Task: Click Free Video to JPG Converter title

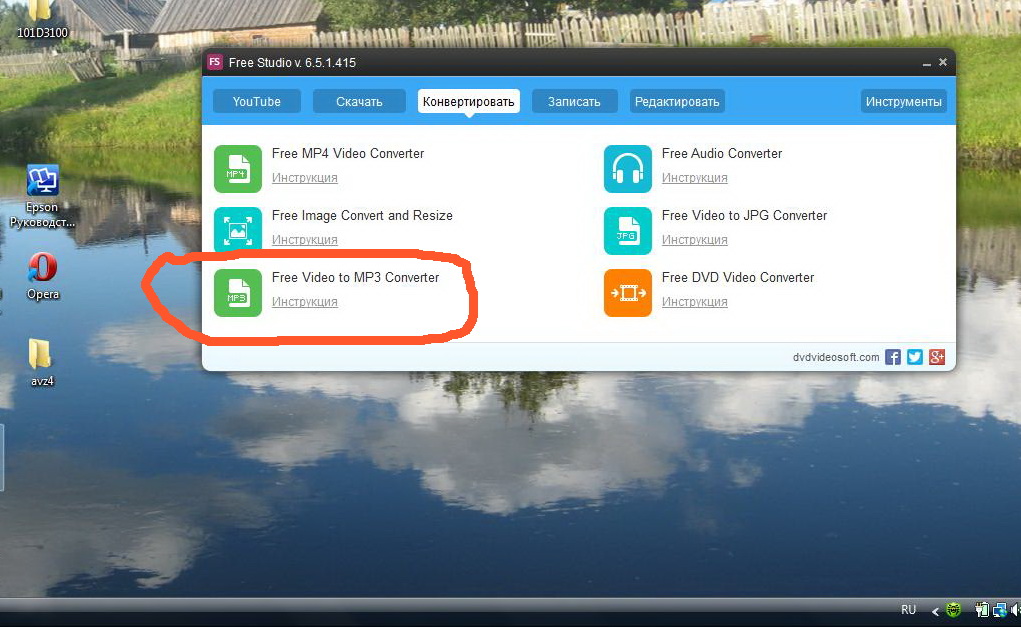Action: (x=744, y=216)
